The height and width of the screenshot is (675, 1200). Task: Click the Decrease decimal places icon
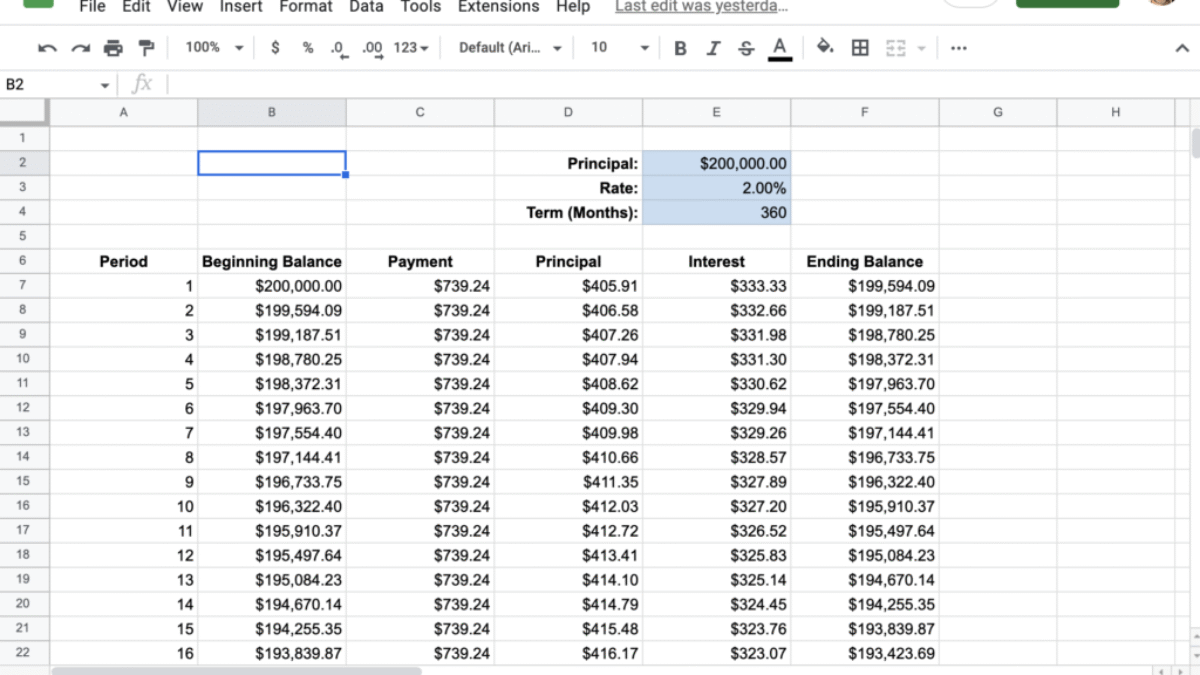pyautogui.click(x=340, y=48)
